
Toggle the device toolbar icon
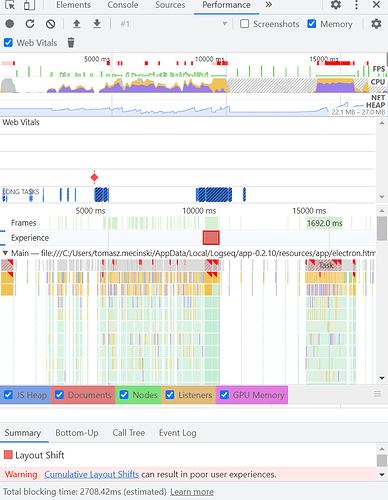click(x=29, y=5)
